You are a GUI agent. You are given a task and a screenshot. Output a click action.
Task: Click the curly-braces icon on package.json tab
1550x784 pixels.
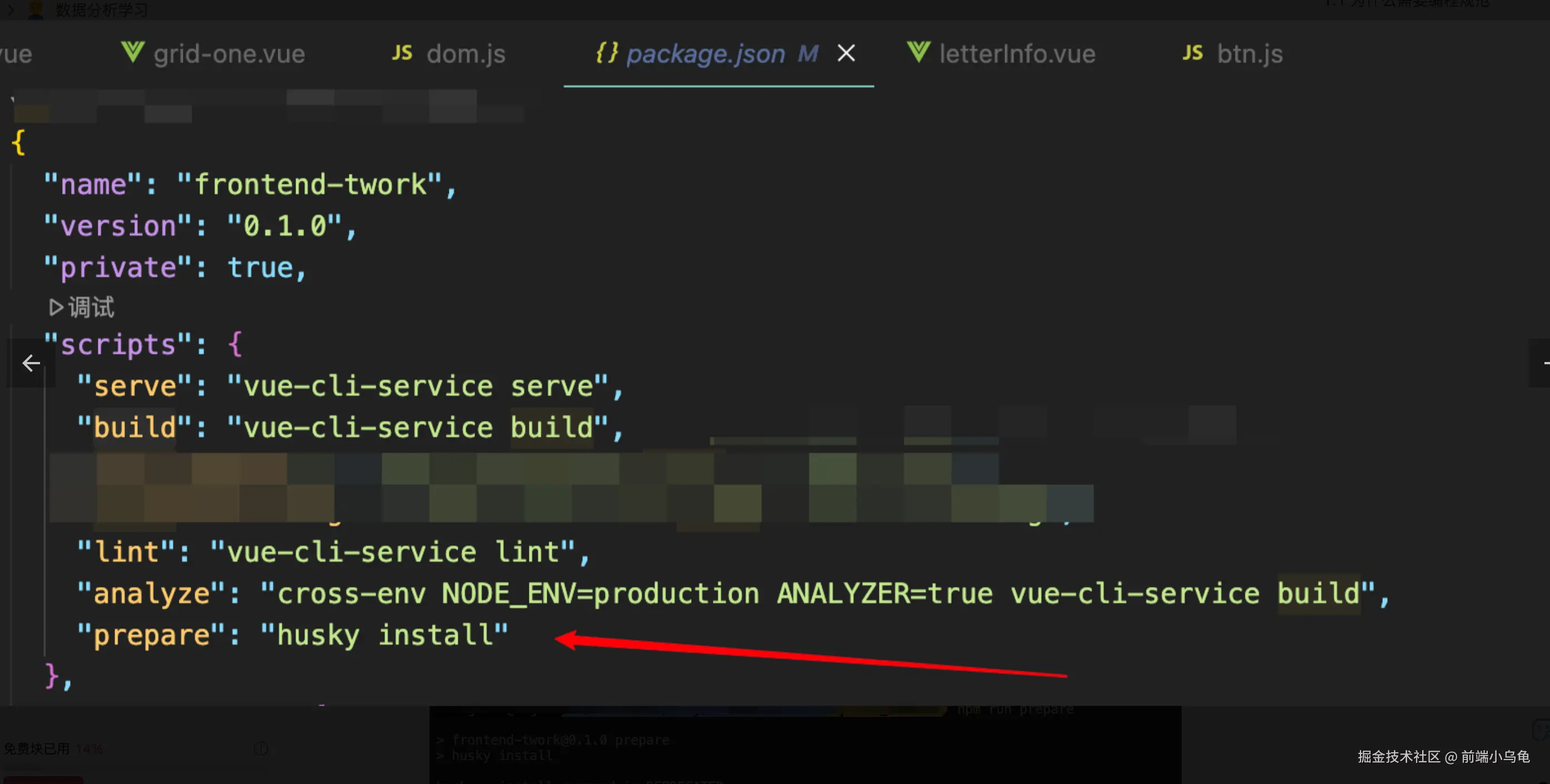click(x=607, y=53)
